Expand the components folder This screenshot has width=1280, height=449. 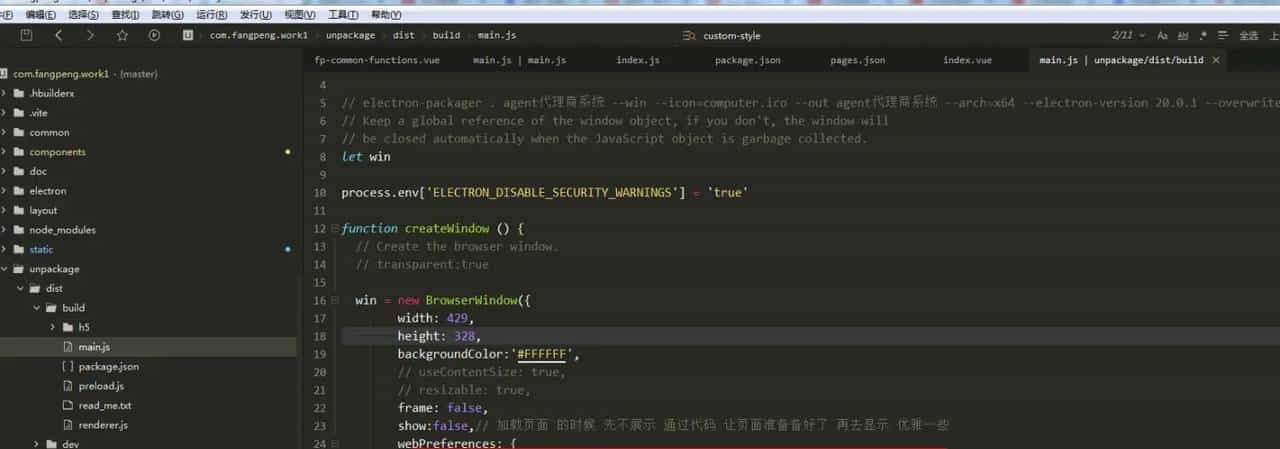click(x=5, y=152)
